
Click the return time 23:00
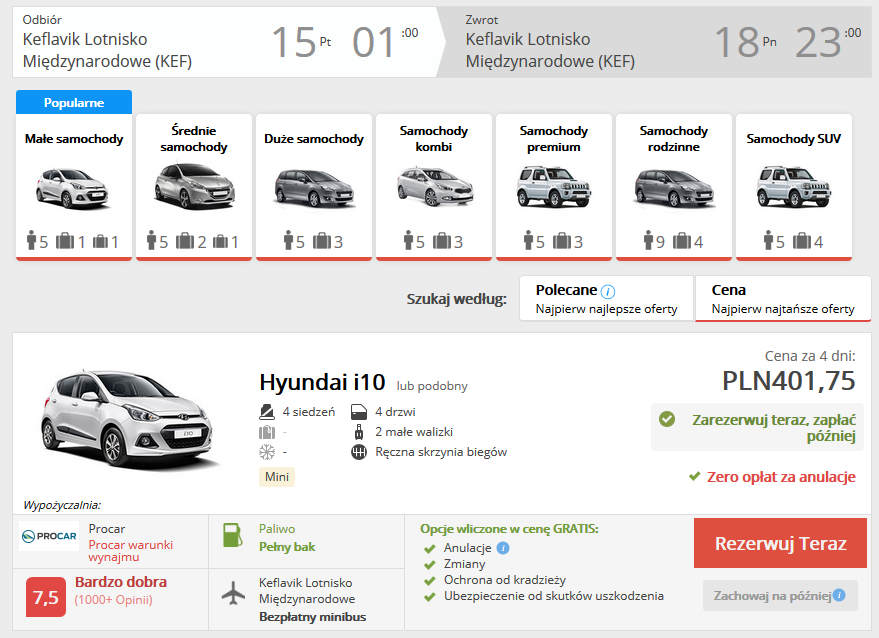[x=828, y=43]
